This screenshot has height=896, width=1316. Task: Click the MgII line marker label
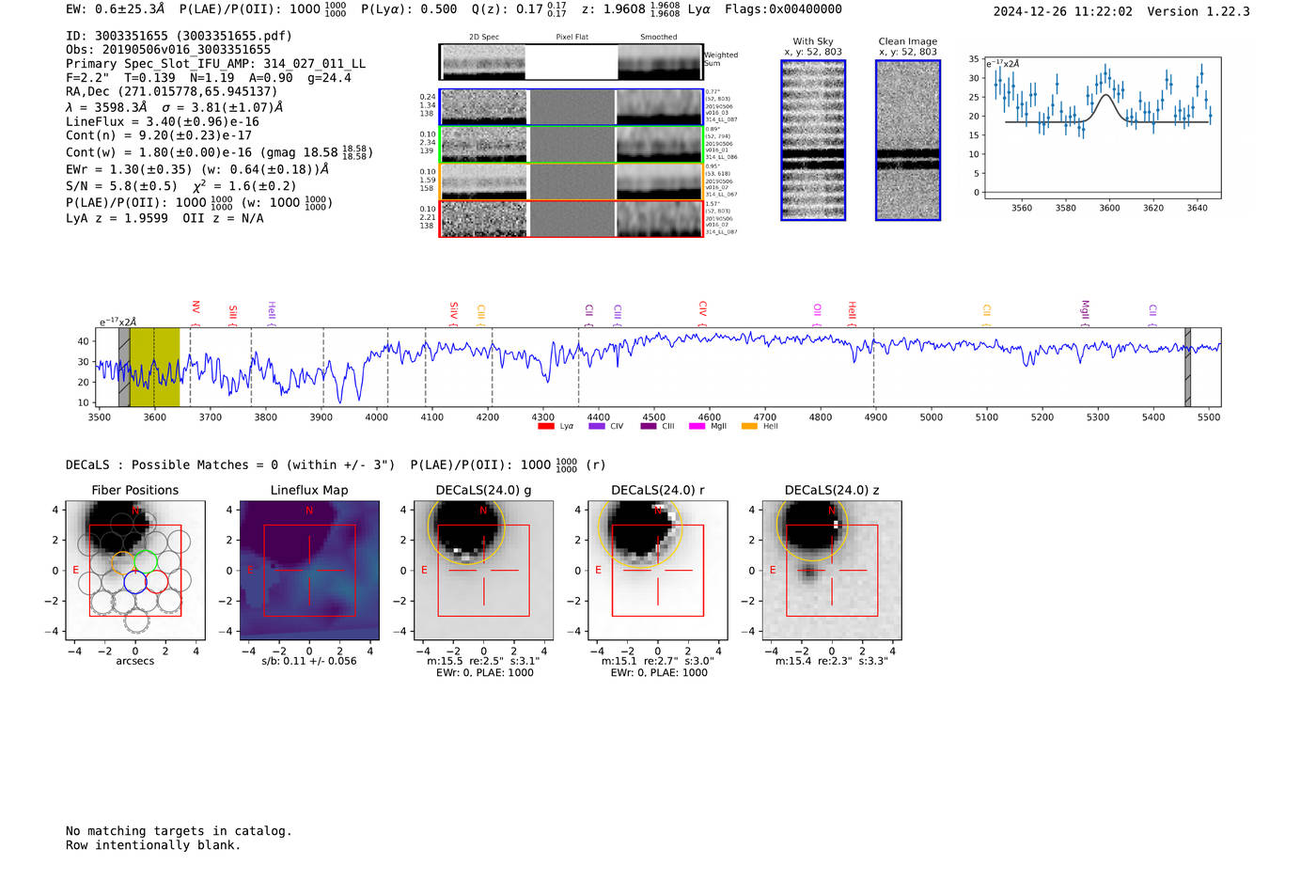tap(1085, 309)
